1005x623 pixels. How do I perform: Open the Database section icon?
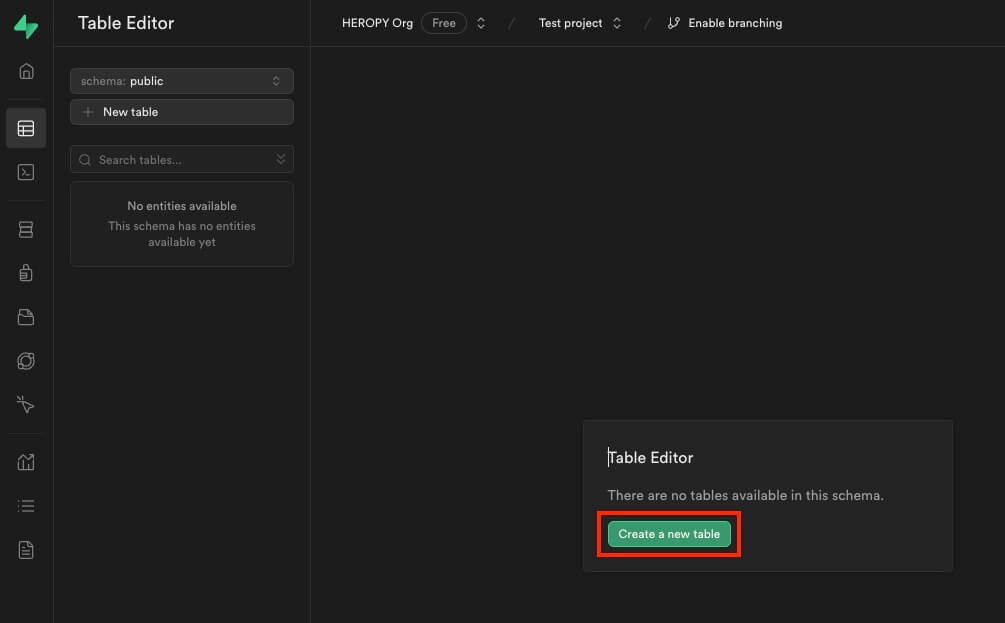[x=25, y=229]
